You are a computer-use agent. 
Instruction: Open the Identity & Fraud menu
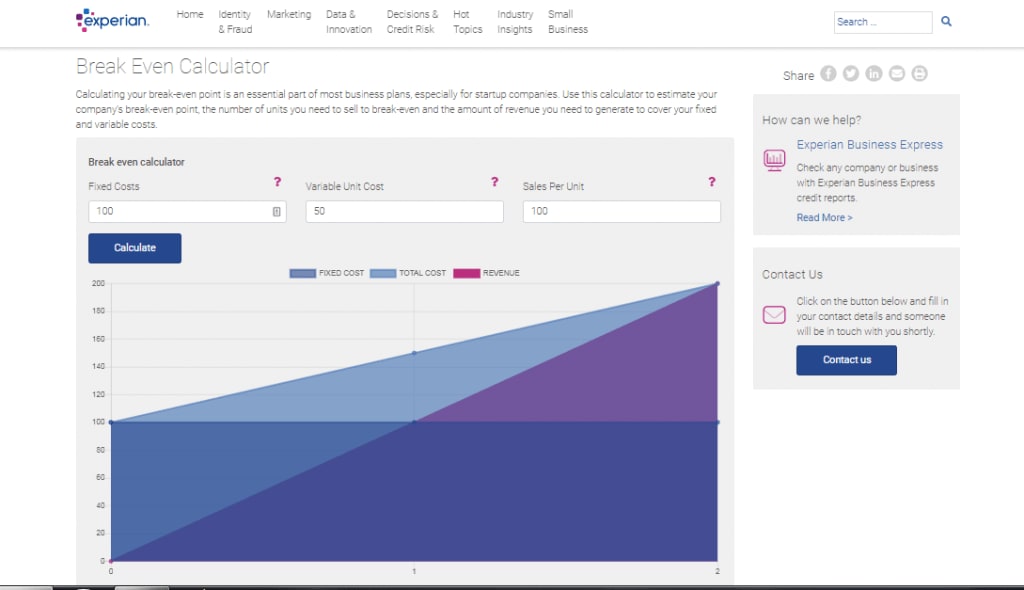pyautogui.click(x=235, y=22)
